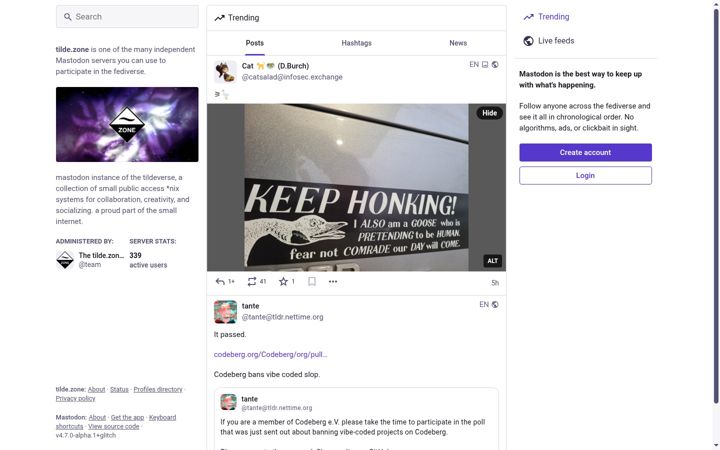Click the 'It passed.' post text

(230, 335)
